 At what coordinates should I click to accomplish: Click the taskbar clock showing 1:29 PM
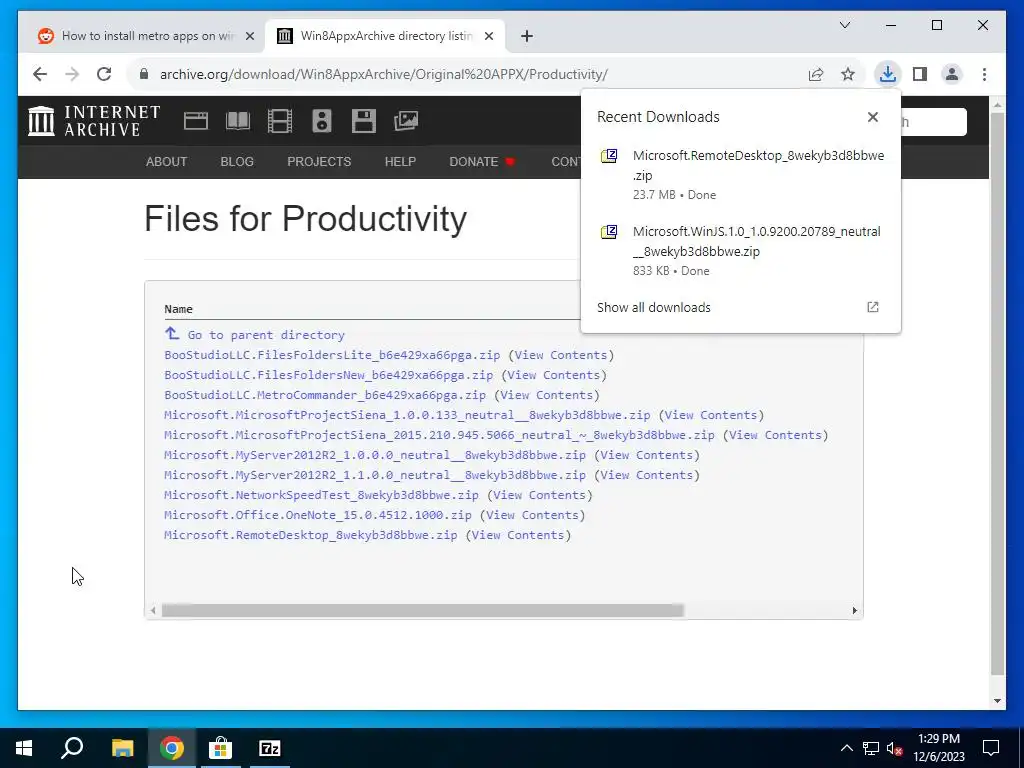tap(938, 748)
